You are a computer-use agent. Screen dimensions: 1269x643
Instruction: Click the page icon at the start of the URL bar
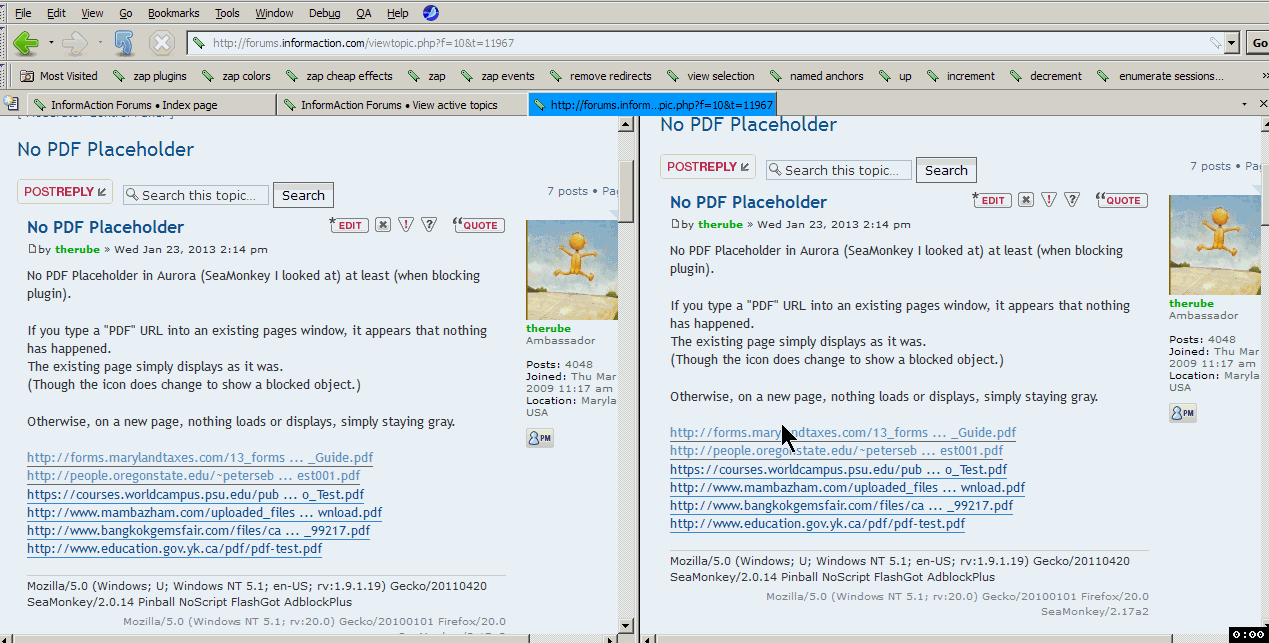pos(199,43)
